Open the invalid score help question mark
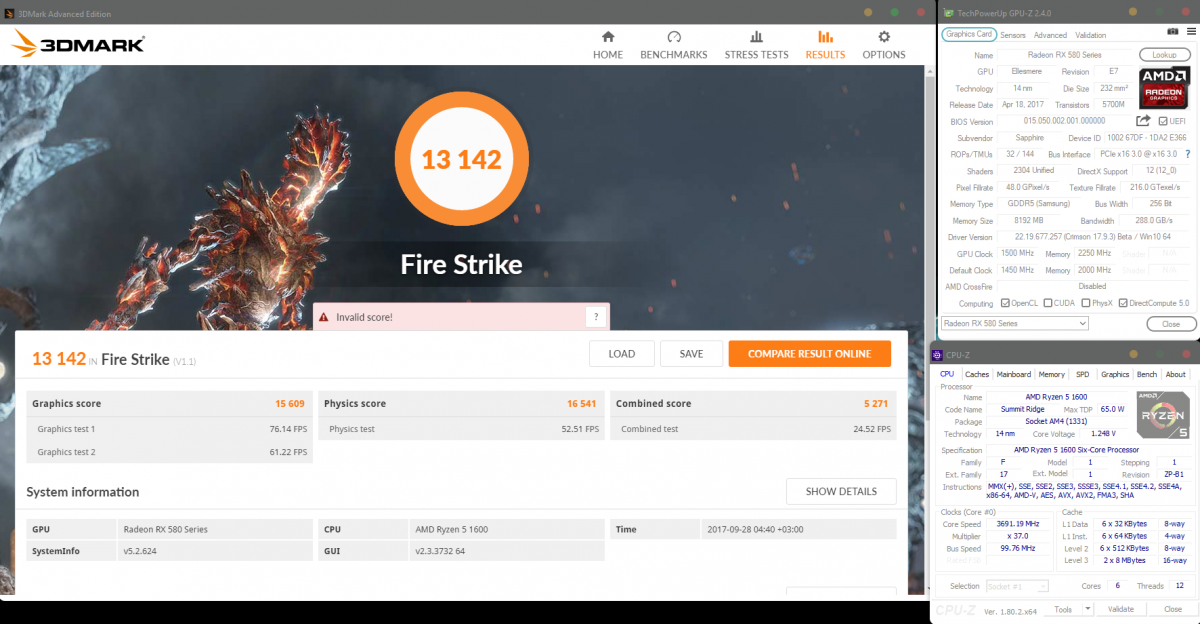1200x624 pixels. tap(596, 317)
